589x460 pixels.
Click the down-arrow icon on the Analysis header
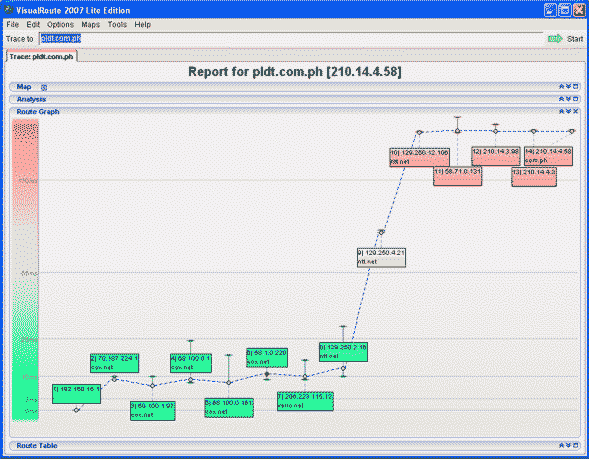(x=568, y=99)
